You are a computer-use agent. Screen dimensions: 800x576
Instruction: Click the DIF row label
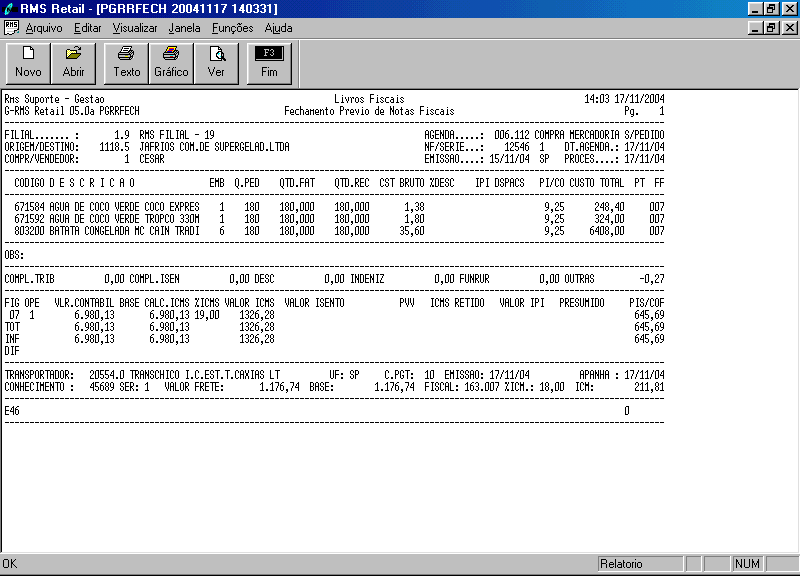click(12, 351)
